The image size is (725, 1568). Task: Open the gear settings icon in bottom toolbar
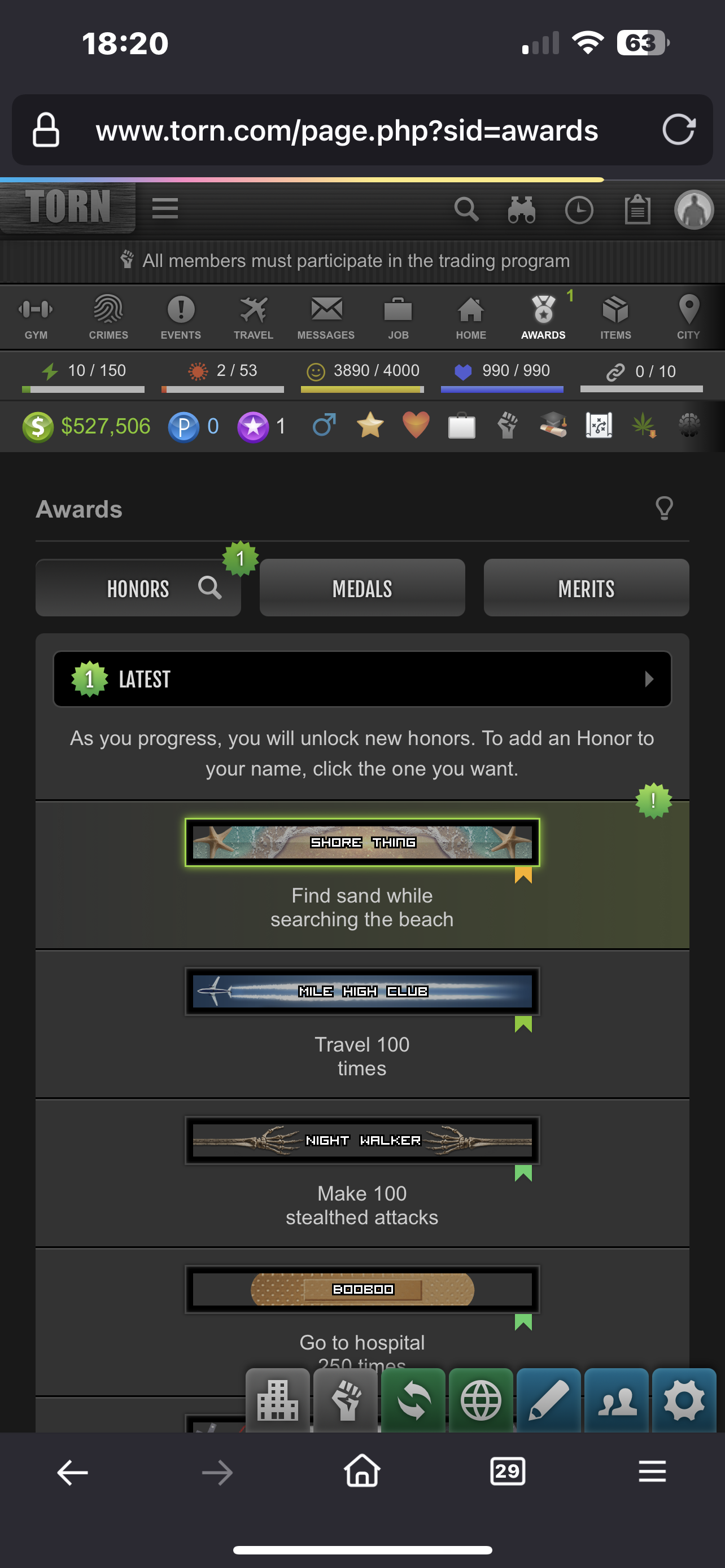coord(684,1400)
